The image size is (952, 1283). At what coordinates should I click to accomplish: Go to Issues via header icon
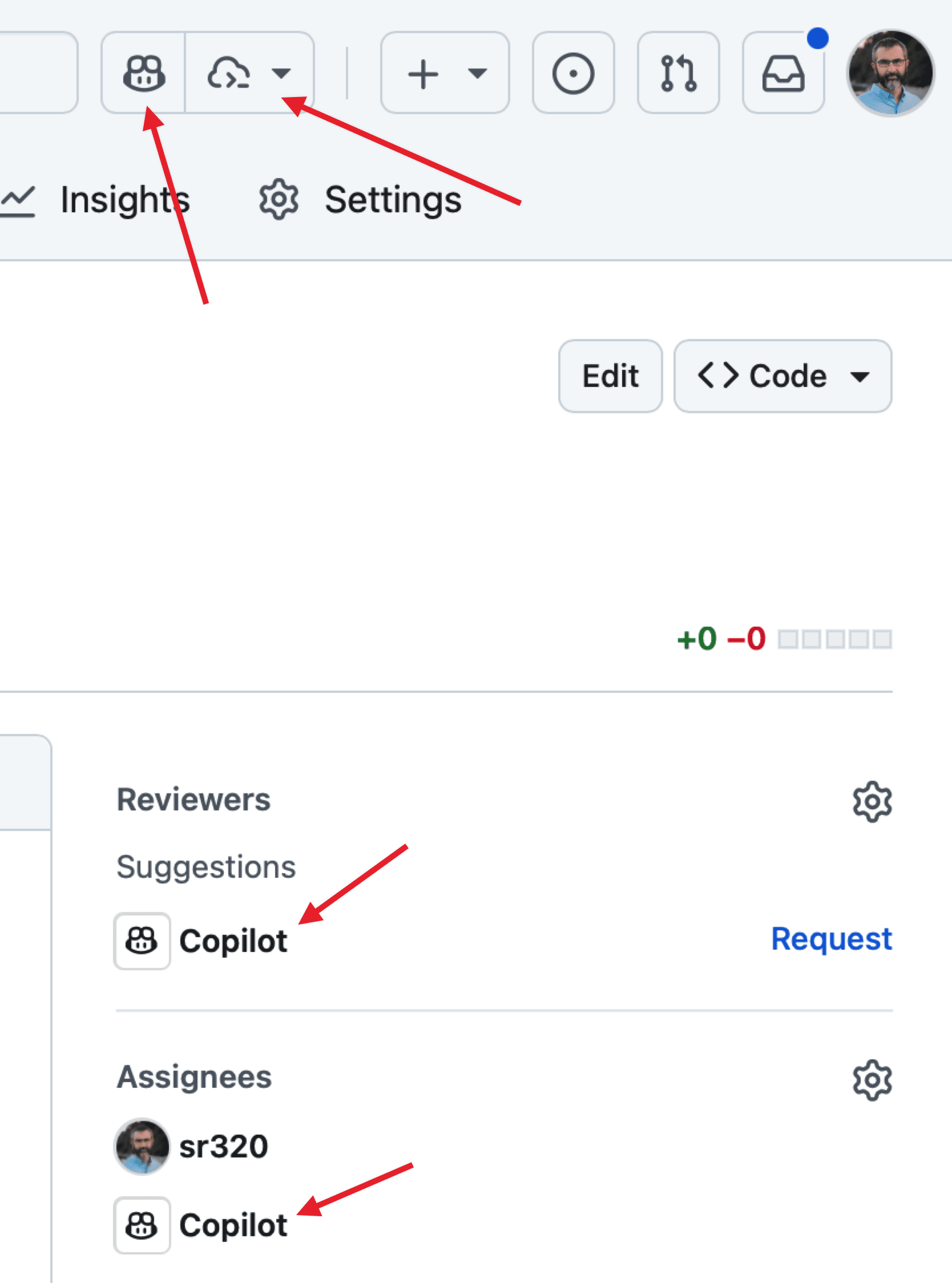click(573, 73)
